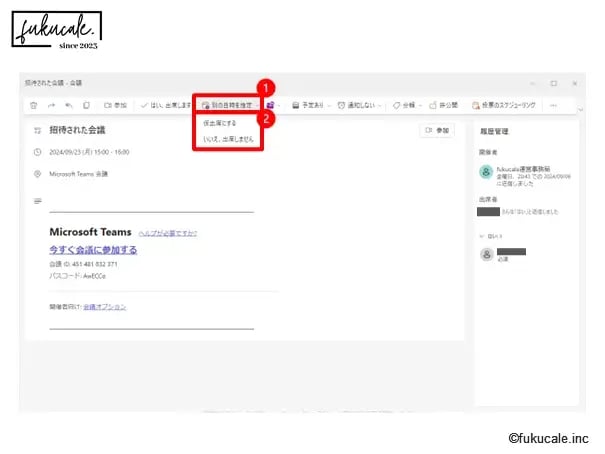Click the ribbon collapse chevron beside the toolbar
The height and width of the screenshot is (454, 605).
580,109
